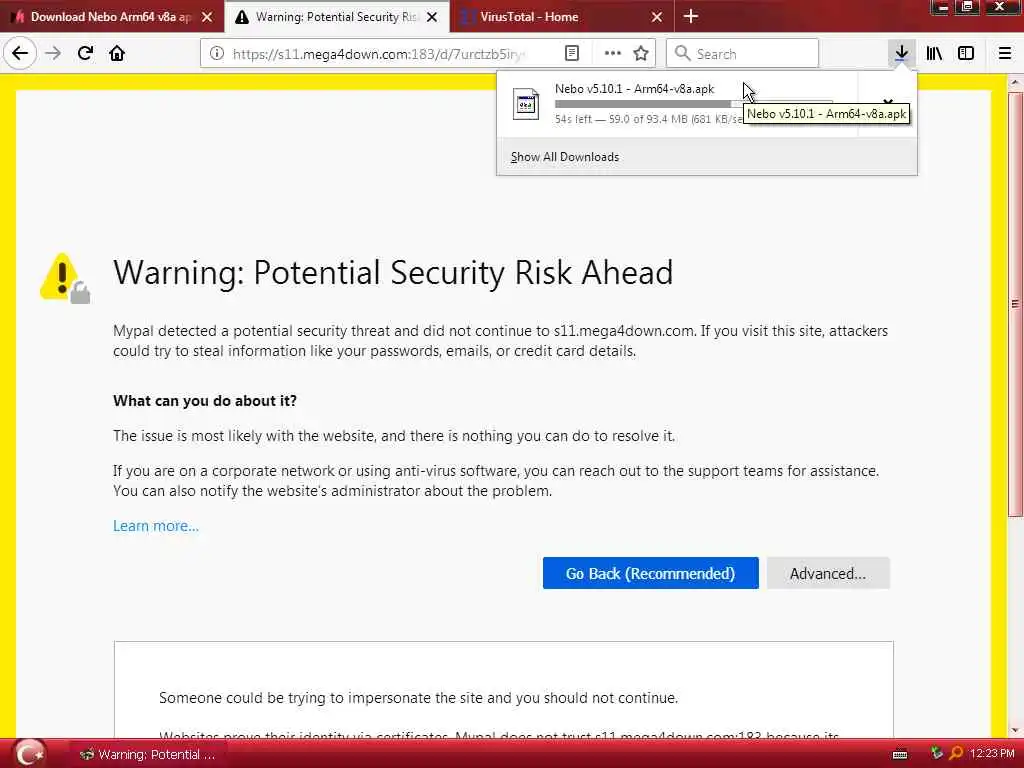Click the Warning: Potential taskbar button

[148, 754]
